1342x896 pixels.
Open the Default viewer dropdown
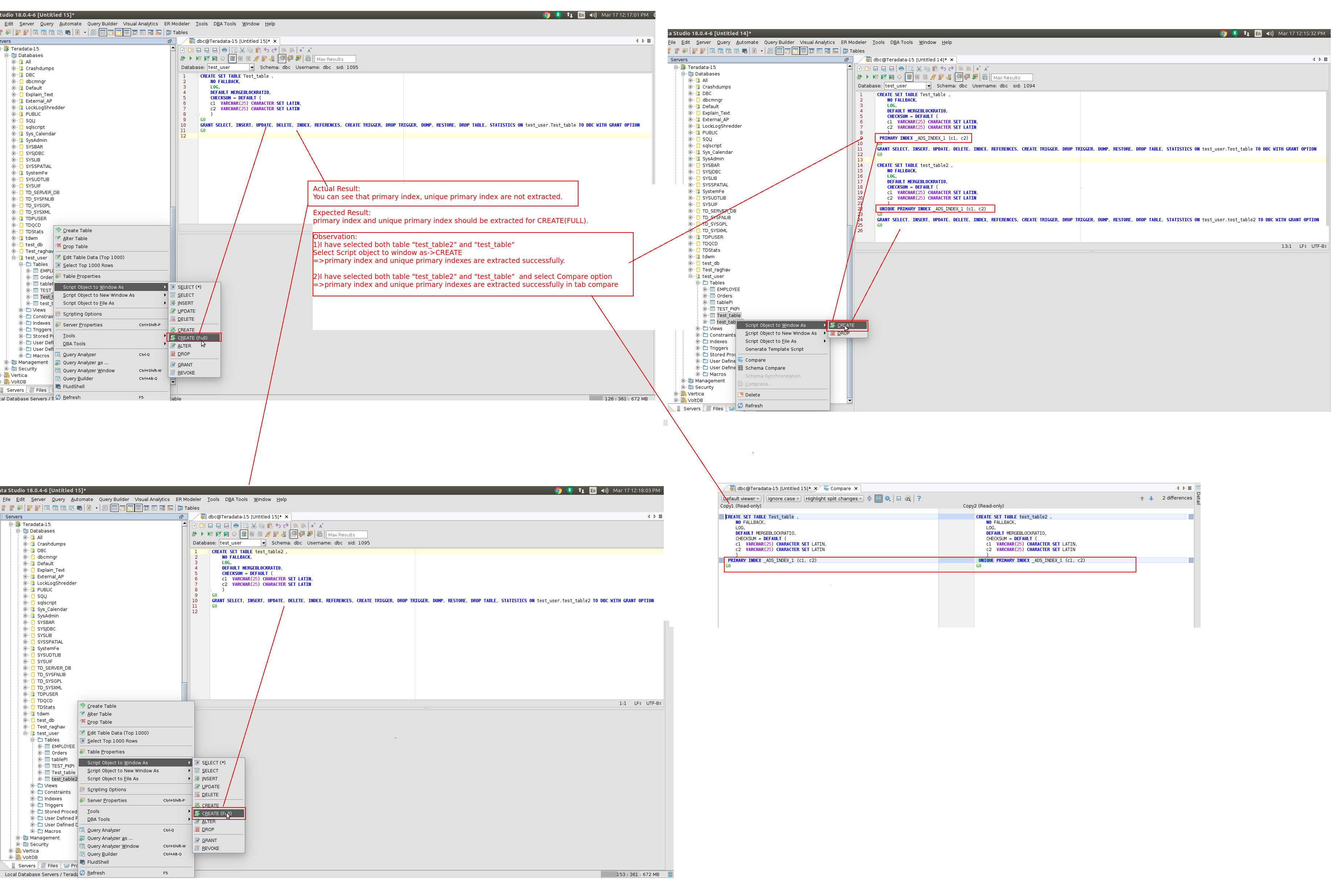click(x=742, y=499)
